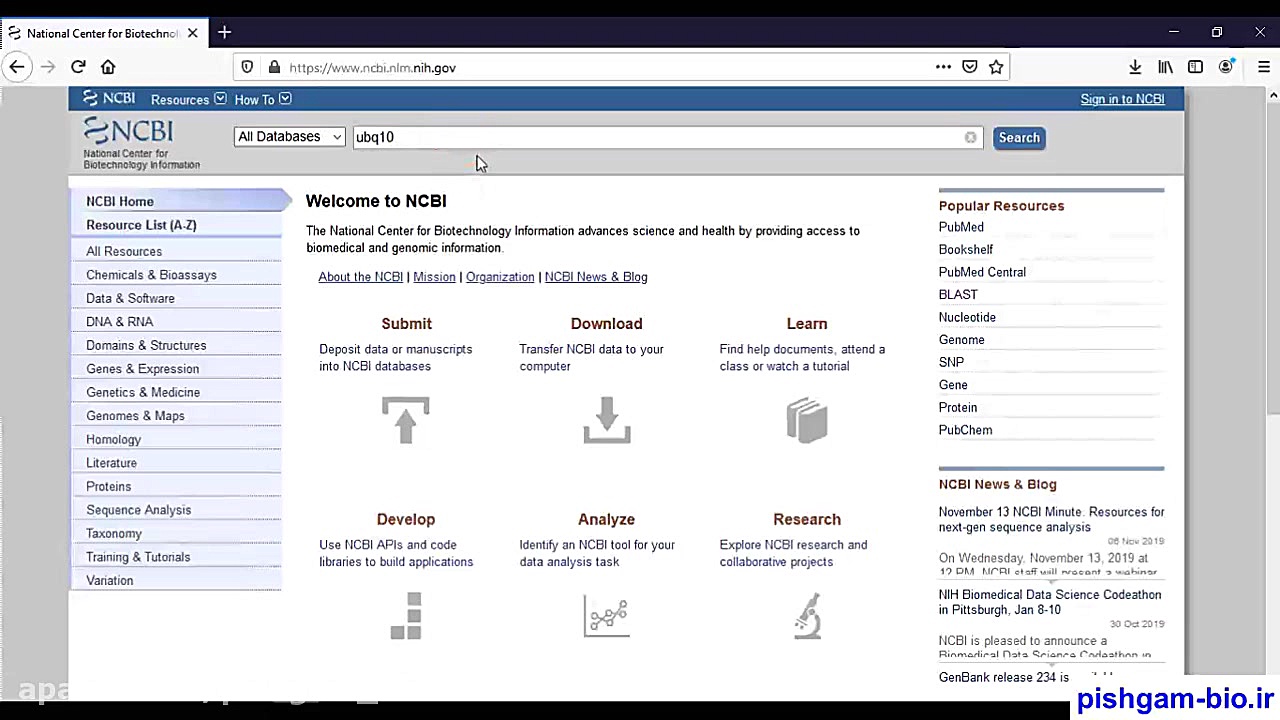Open Nucleotide in Popular Resources
This screenshot has height=720, width=1280.
(967, 317)
